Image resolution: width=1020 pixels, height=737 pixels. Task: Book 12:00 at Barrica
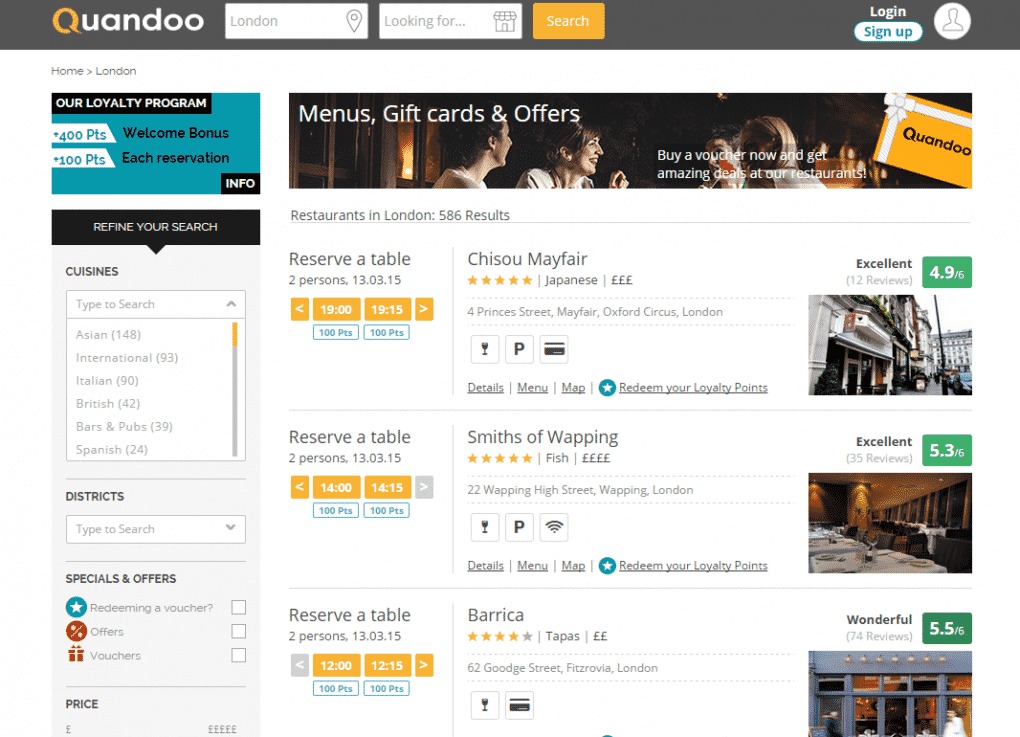336,665
